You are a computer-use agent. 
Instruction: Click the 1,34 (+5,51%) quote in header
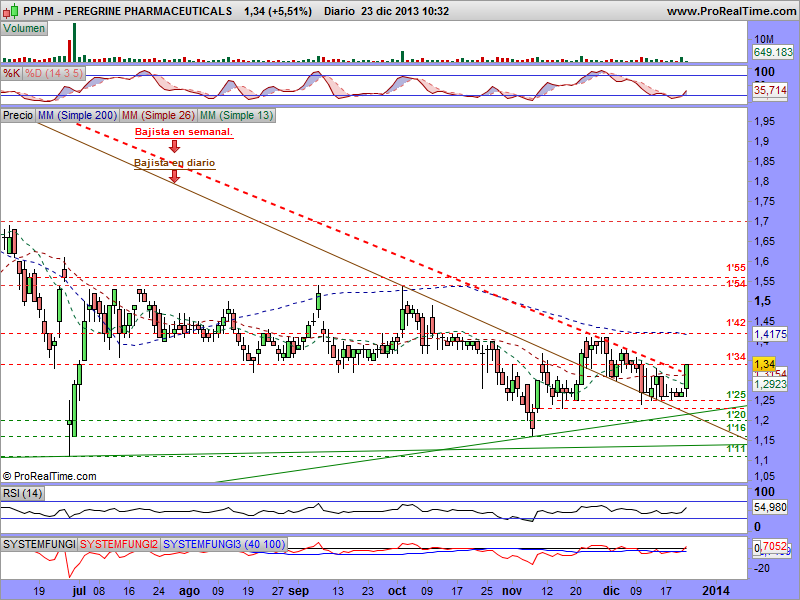coord(278,11)
